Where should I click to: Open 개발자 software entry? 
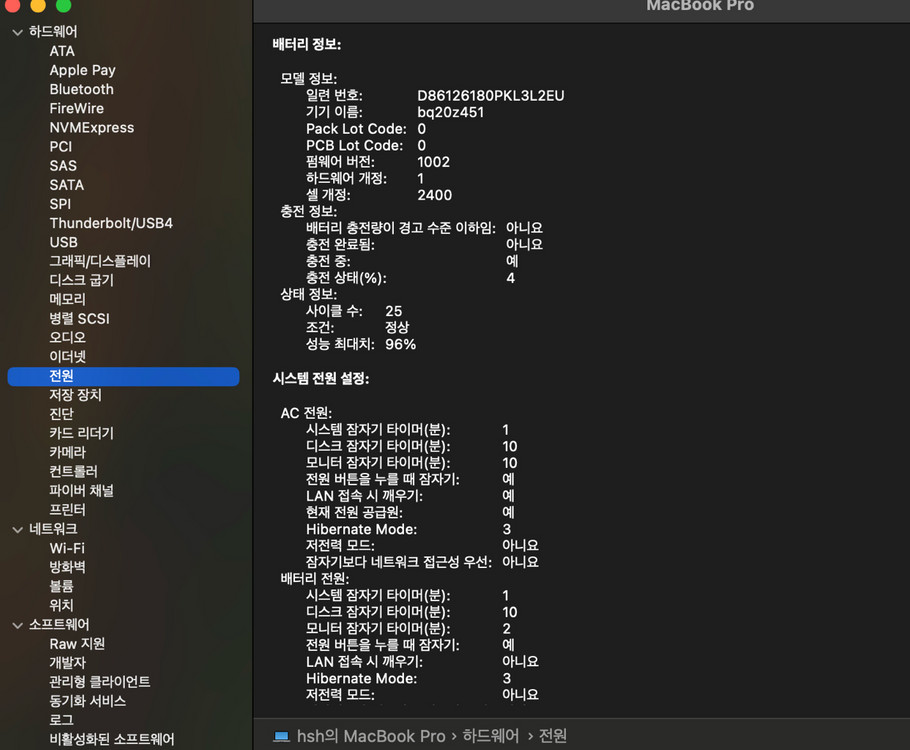pyautogui.click(x=67, y=662)
